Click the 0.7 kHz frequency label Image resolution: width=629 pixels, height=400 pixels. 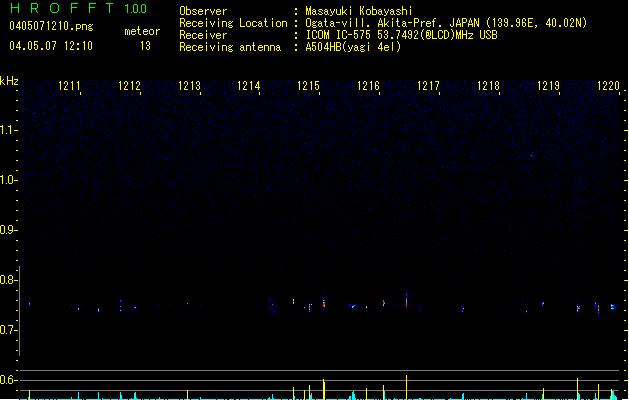tap(8, 330)
